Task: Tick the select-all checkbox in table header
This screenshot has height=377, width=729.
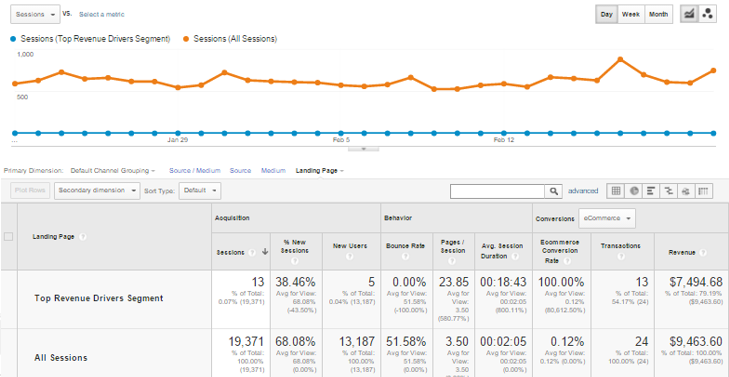Action: coord(8,237)
